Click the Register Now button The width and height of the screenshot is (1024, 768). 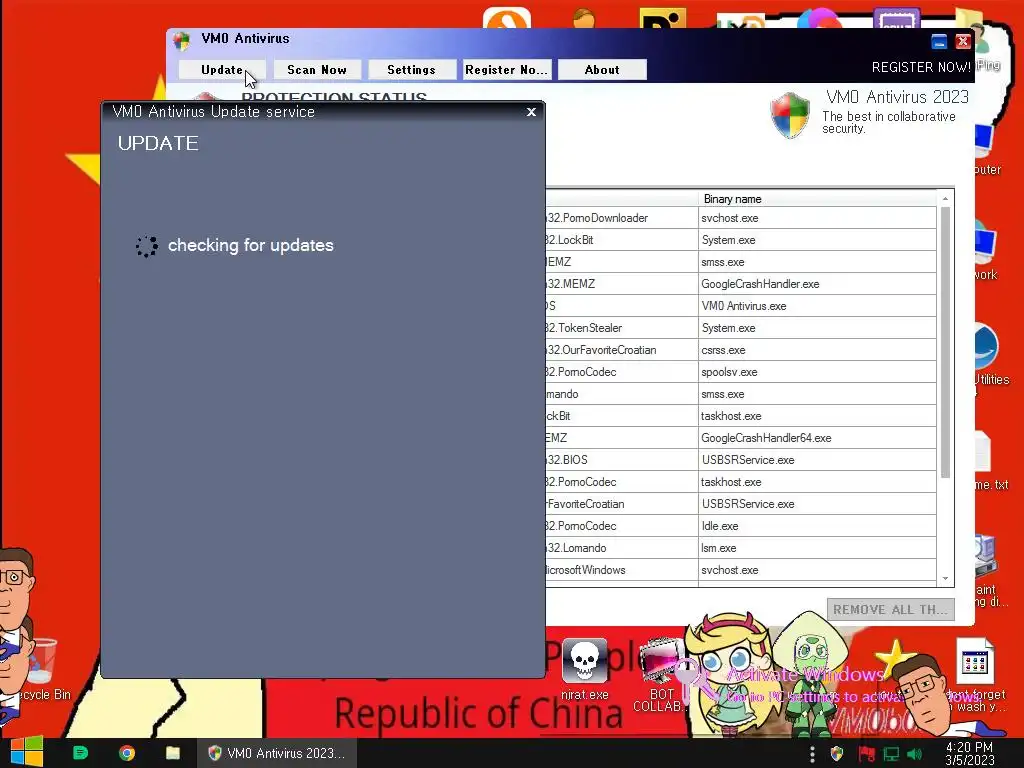507,70
